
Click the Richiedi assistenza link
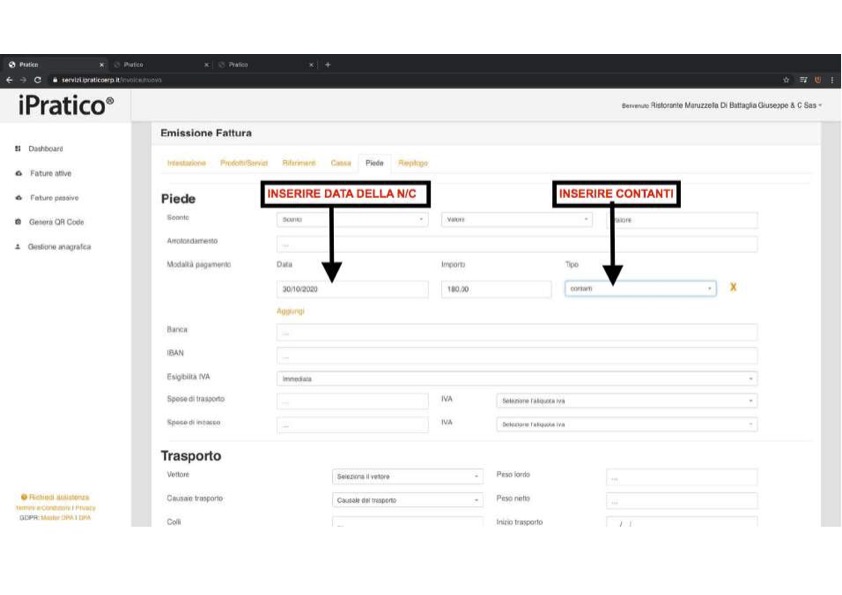pos(59,497)
